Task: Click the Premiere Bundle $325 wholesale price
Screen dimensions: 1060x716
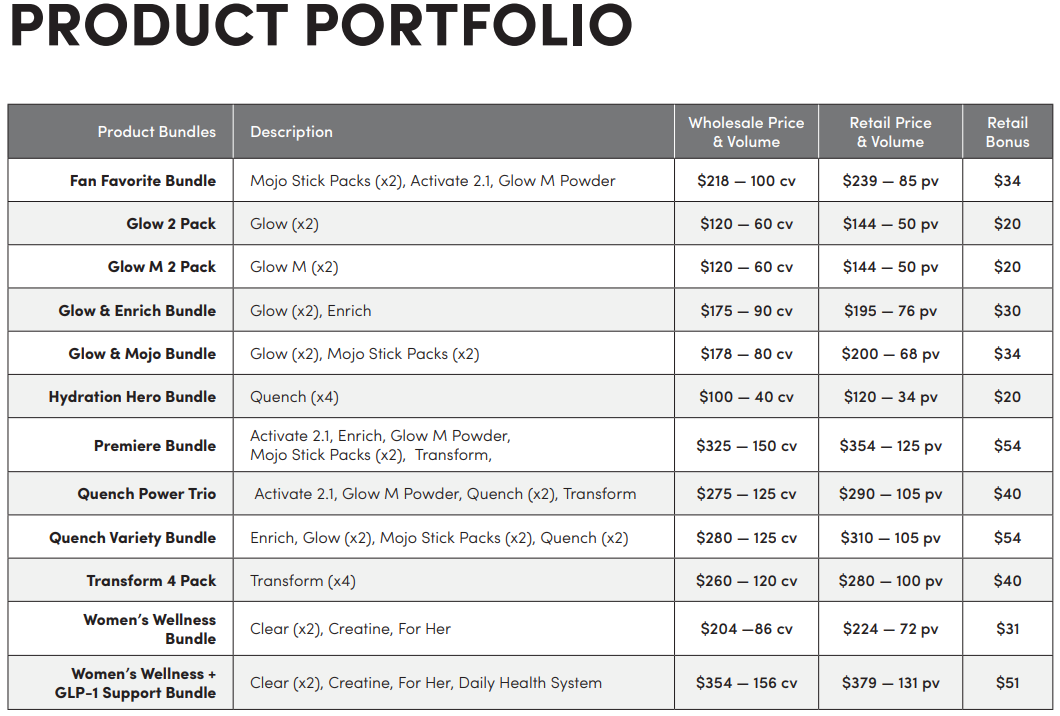Action: click(x=746, y=446)
